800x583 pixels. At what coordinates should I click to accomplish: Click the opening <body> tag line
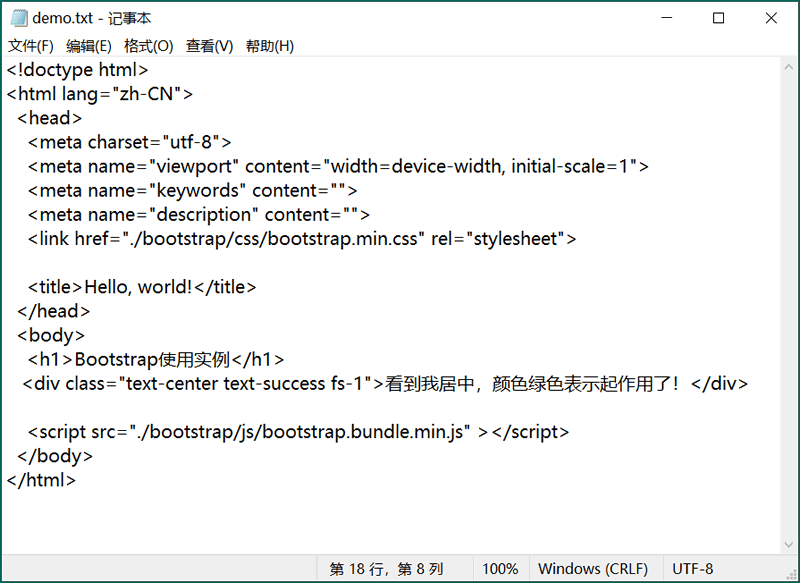click(51, 335)
